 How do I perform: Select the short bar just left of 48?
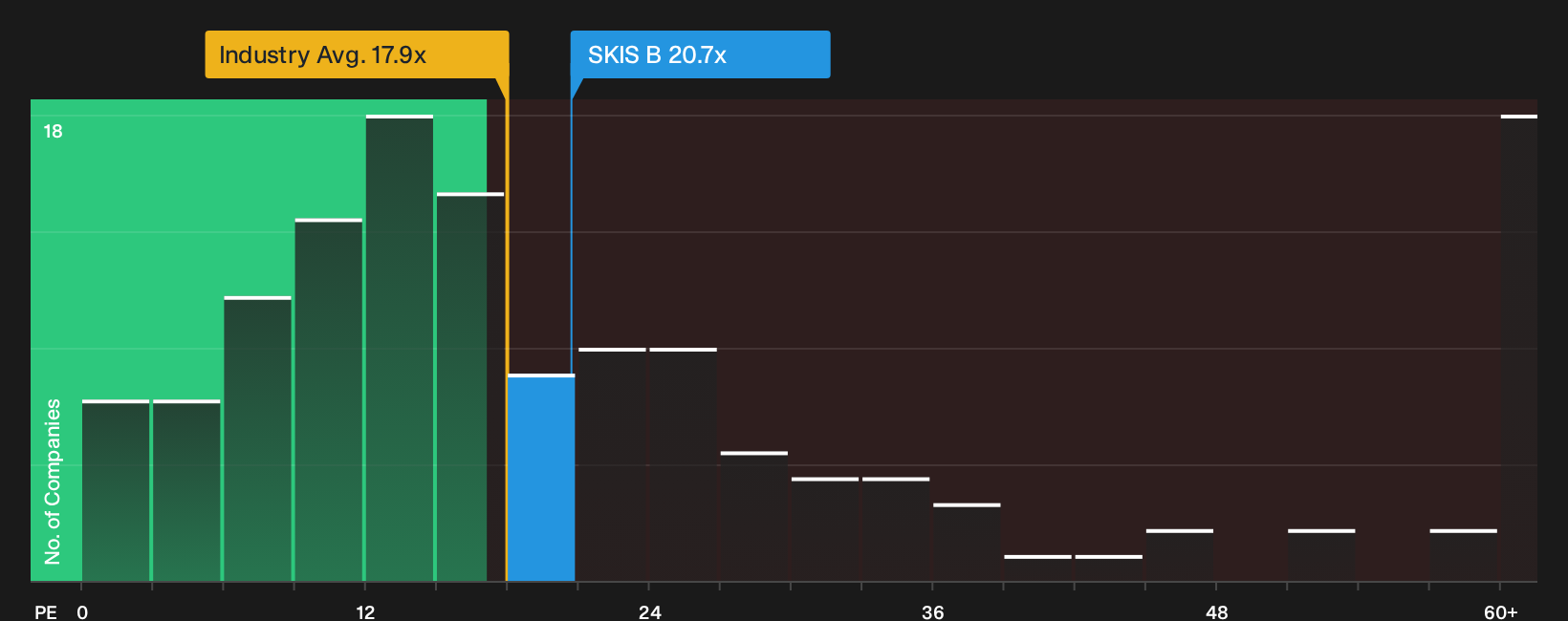(x=1180, y=555)
